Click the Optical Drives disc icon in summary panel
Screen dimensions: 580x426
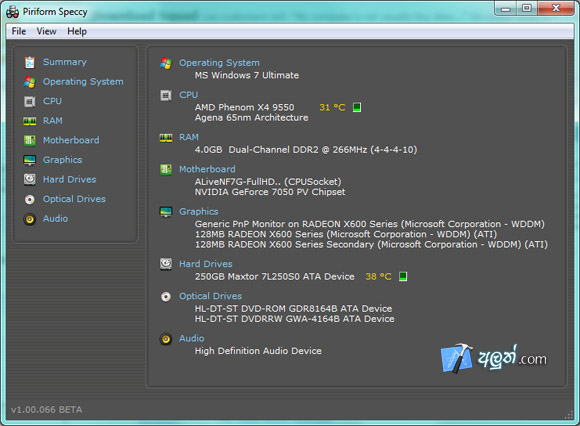[166, 297]
